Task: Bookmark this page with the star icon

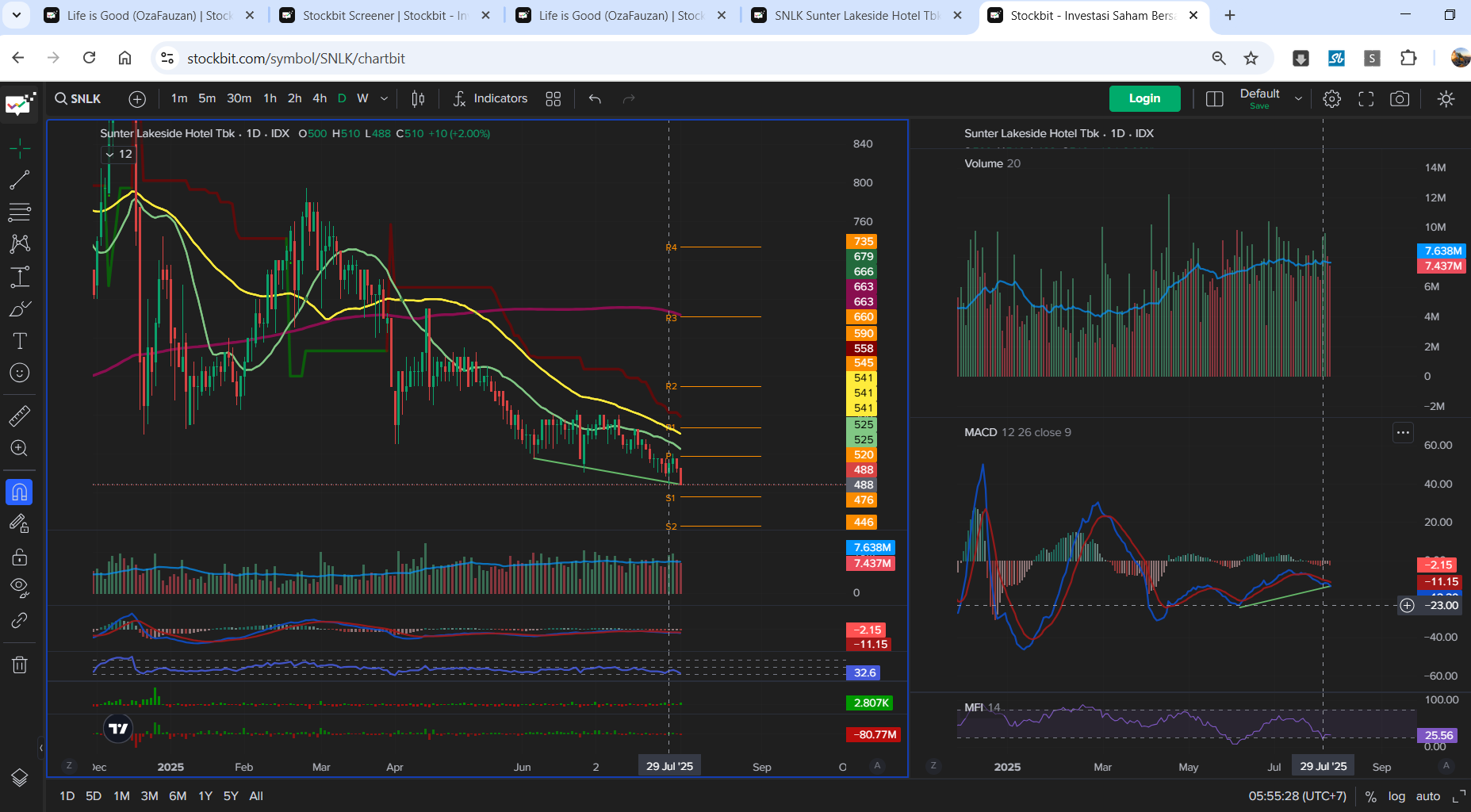Action: click(x=1251, y=58)
